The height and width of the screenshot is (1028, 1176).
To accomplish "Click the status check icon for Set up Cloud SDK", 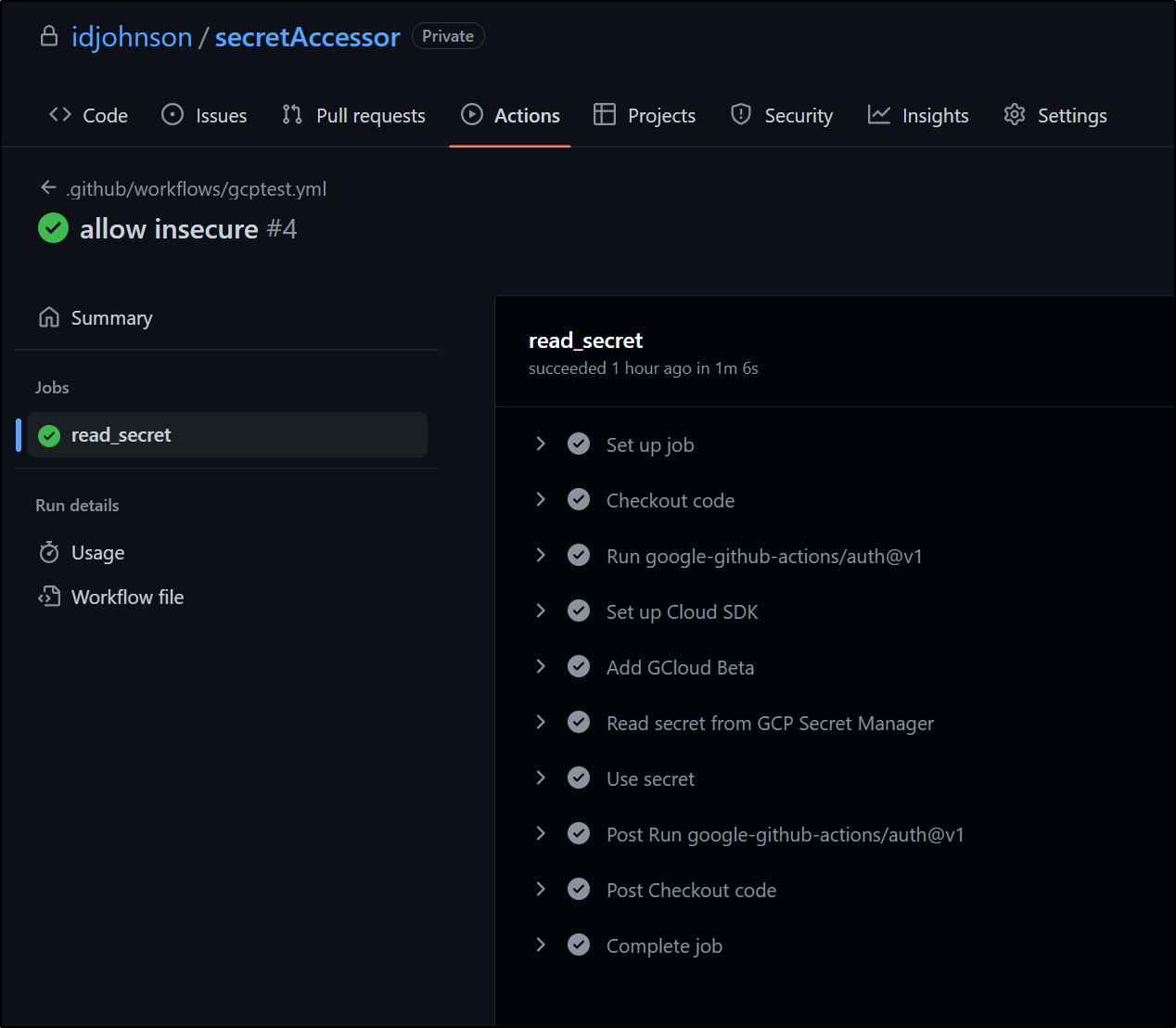I will pos(579,610).
